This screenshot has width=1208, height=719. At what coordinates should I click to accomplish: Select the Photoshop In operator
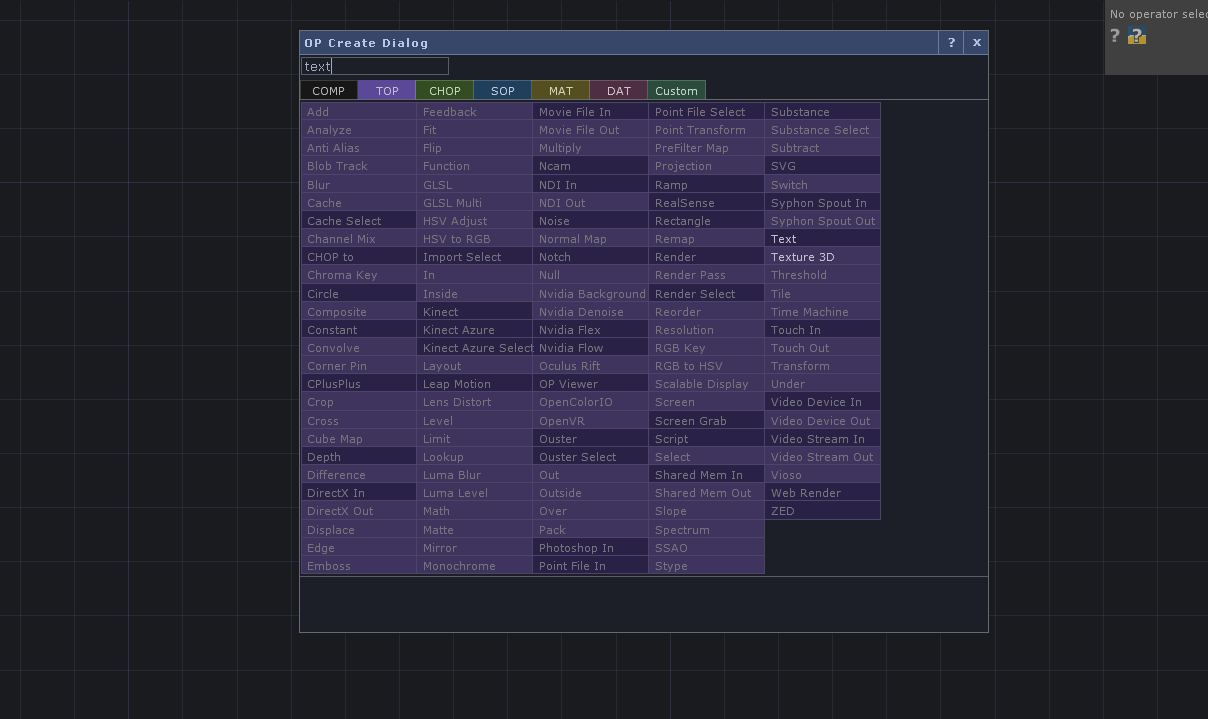(591, 548)
